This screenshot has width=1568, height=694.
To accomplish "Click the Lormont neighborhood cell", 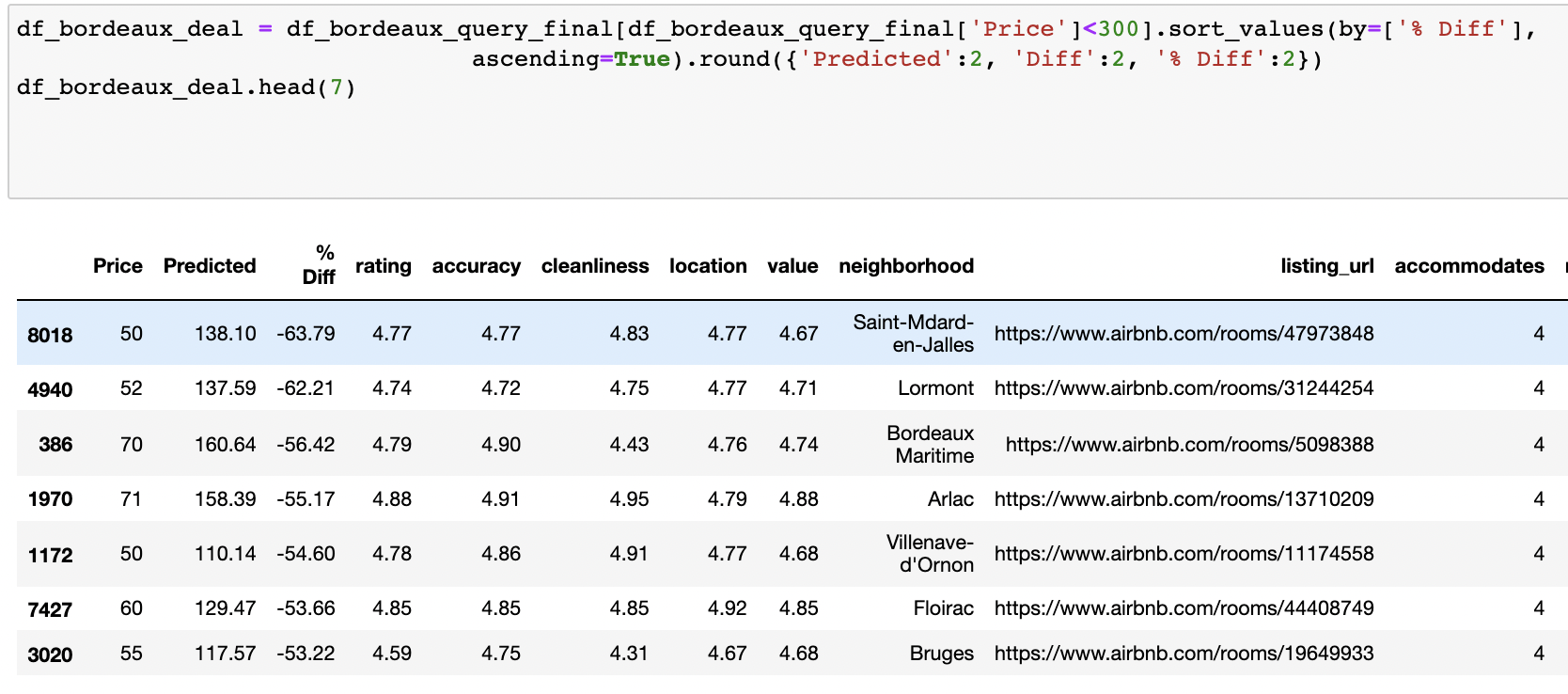I will tap(935, 388).
